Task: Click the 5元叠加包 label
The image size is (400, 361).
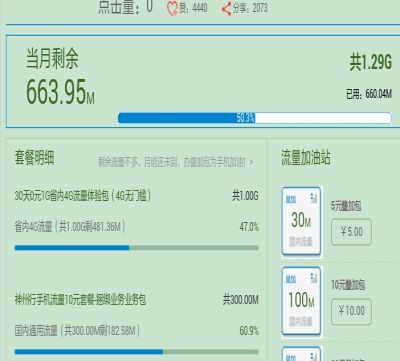Action: [346, 206]
